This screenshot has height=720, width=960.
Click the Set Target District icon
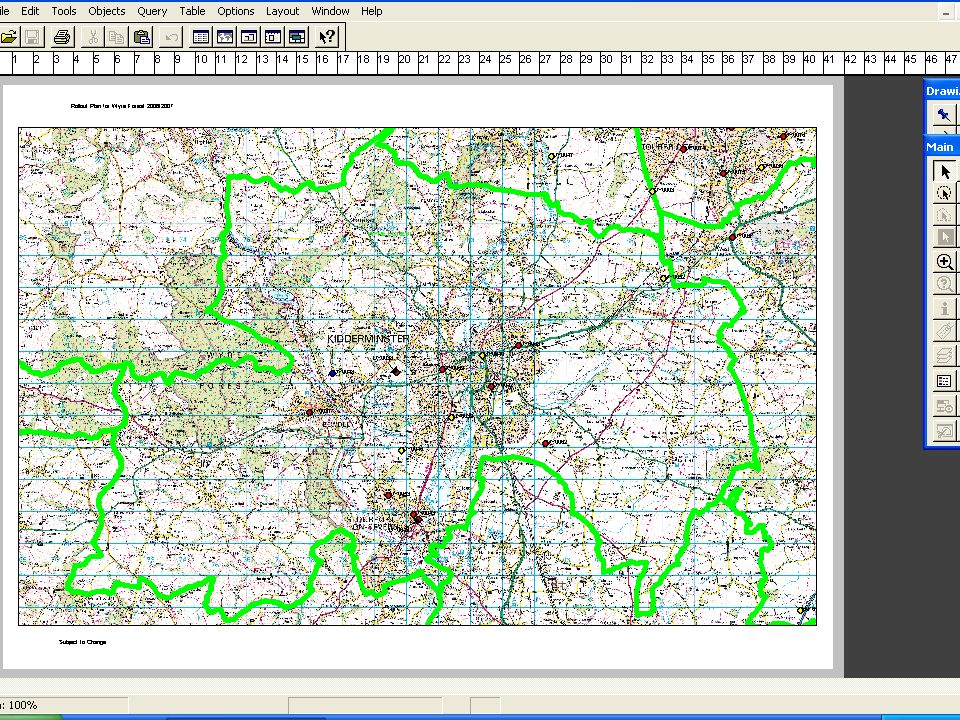click(x=944, y=405)
